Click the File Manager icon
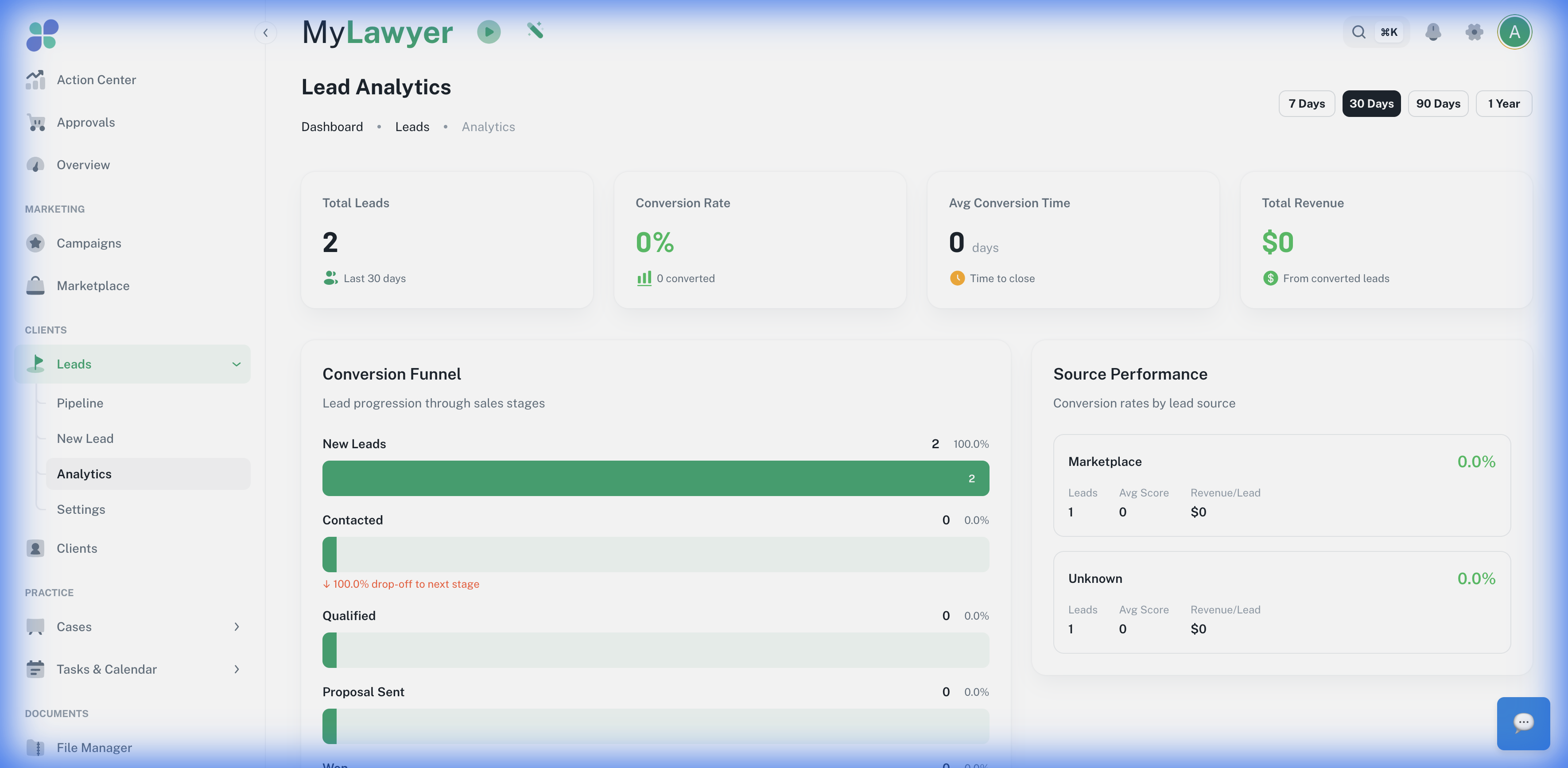This screenshot has width=1568, height=768. [x=35, y=747]
